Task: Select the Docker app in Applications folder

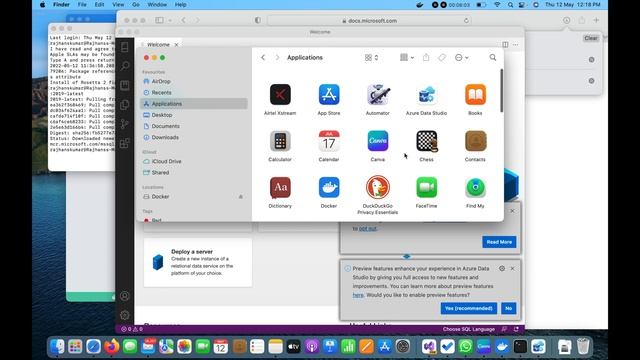Action: click(329, 188)
